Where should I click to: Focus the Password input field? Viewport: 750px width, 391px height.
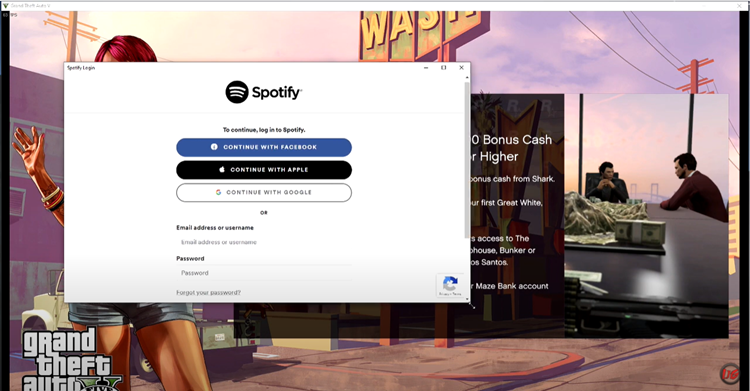(x=264, y=273)
